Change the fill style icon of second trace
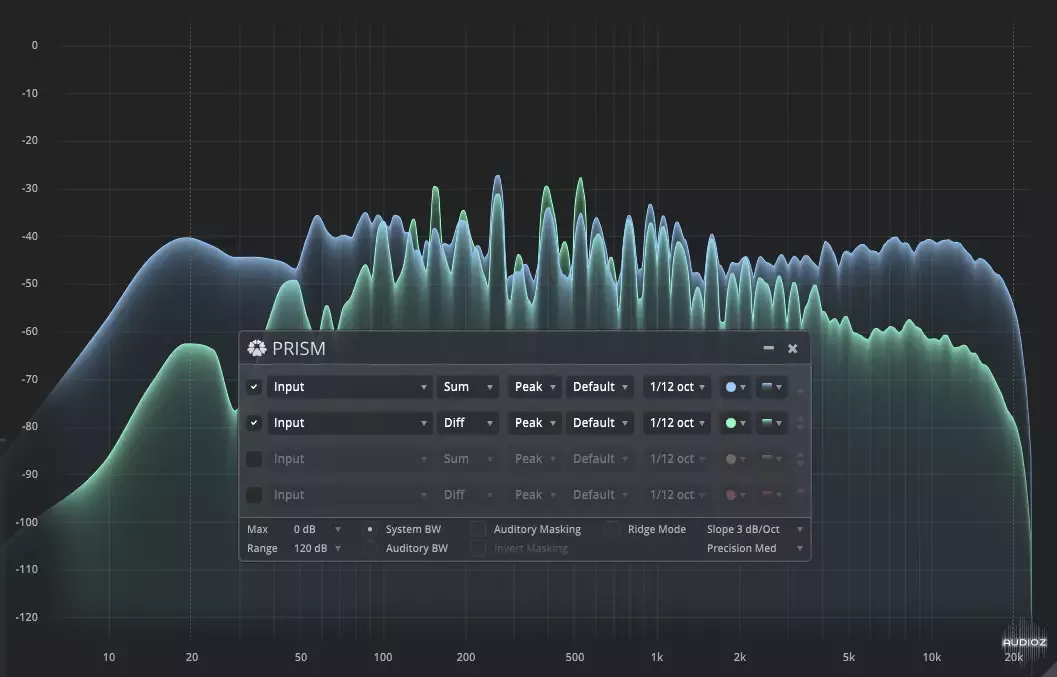1057x677 pixels. click(x=771, y=423)
